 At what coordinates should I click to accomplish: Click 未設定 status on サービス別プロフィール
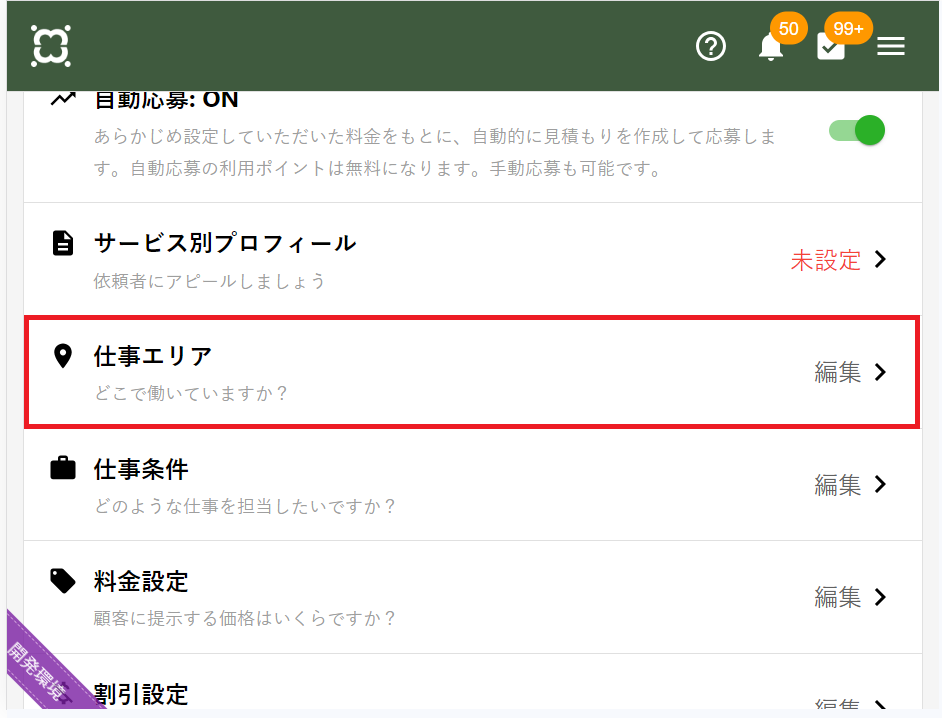825,261
